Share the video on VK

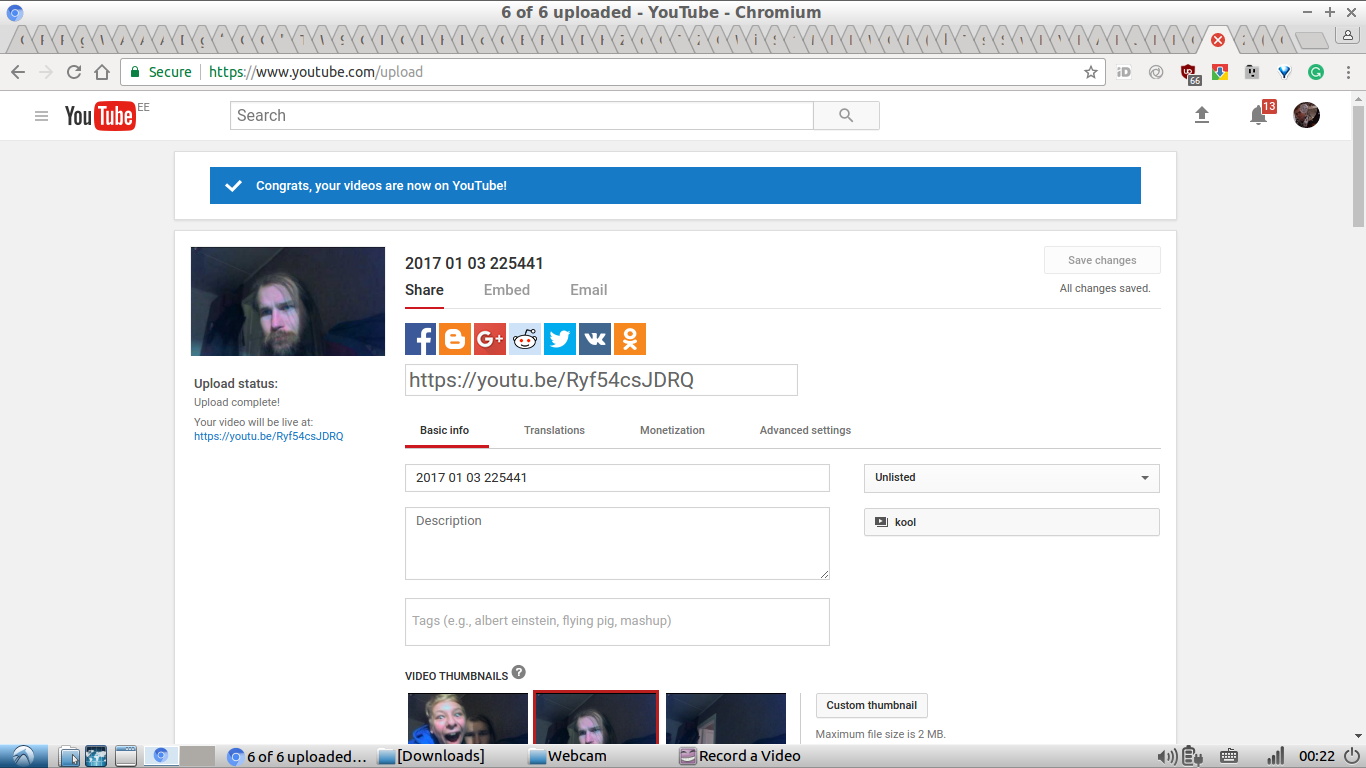pyautogui.click(x=595, y=339)
